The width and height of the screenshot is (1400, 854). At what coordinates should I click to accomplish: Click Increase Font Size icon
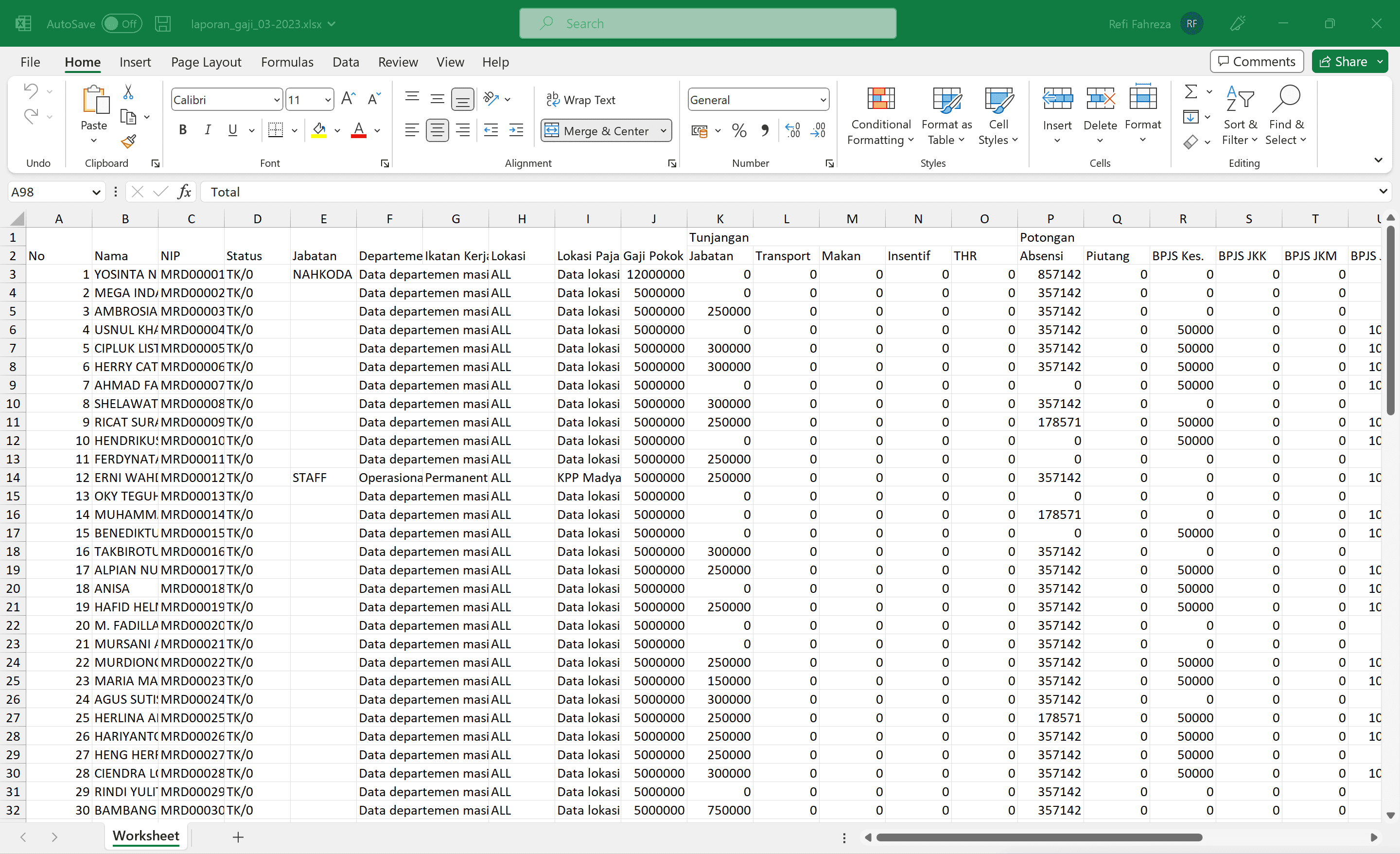click(348, 100)
